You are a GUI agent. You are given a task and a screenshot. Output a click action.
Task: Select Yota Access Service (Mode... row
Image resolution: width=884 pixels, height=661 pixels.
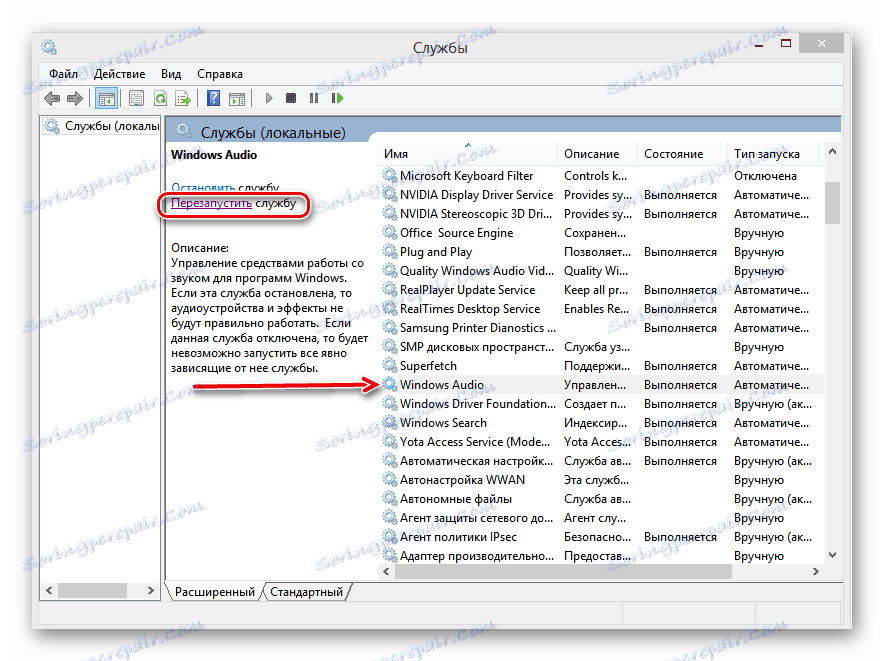[600, 442]
